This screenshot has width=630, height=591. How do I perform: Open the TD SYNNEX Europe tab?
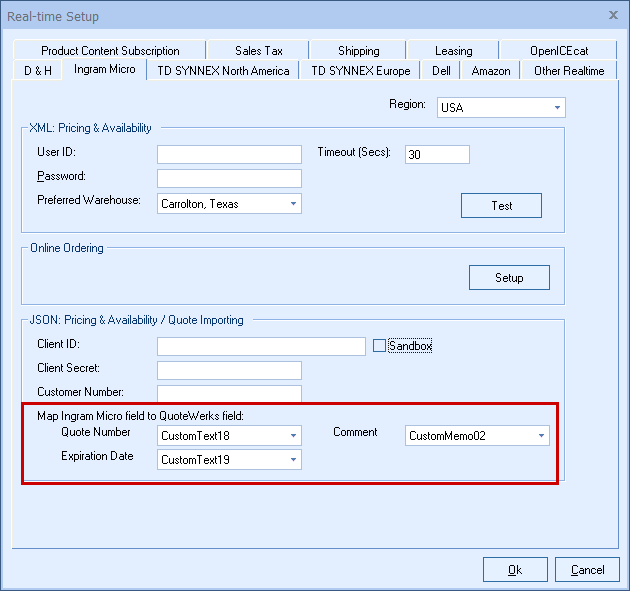360,71
